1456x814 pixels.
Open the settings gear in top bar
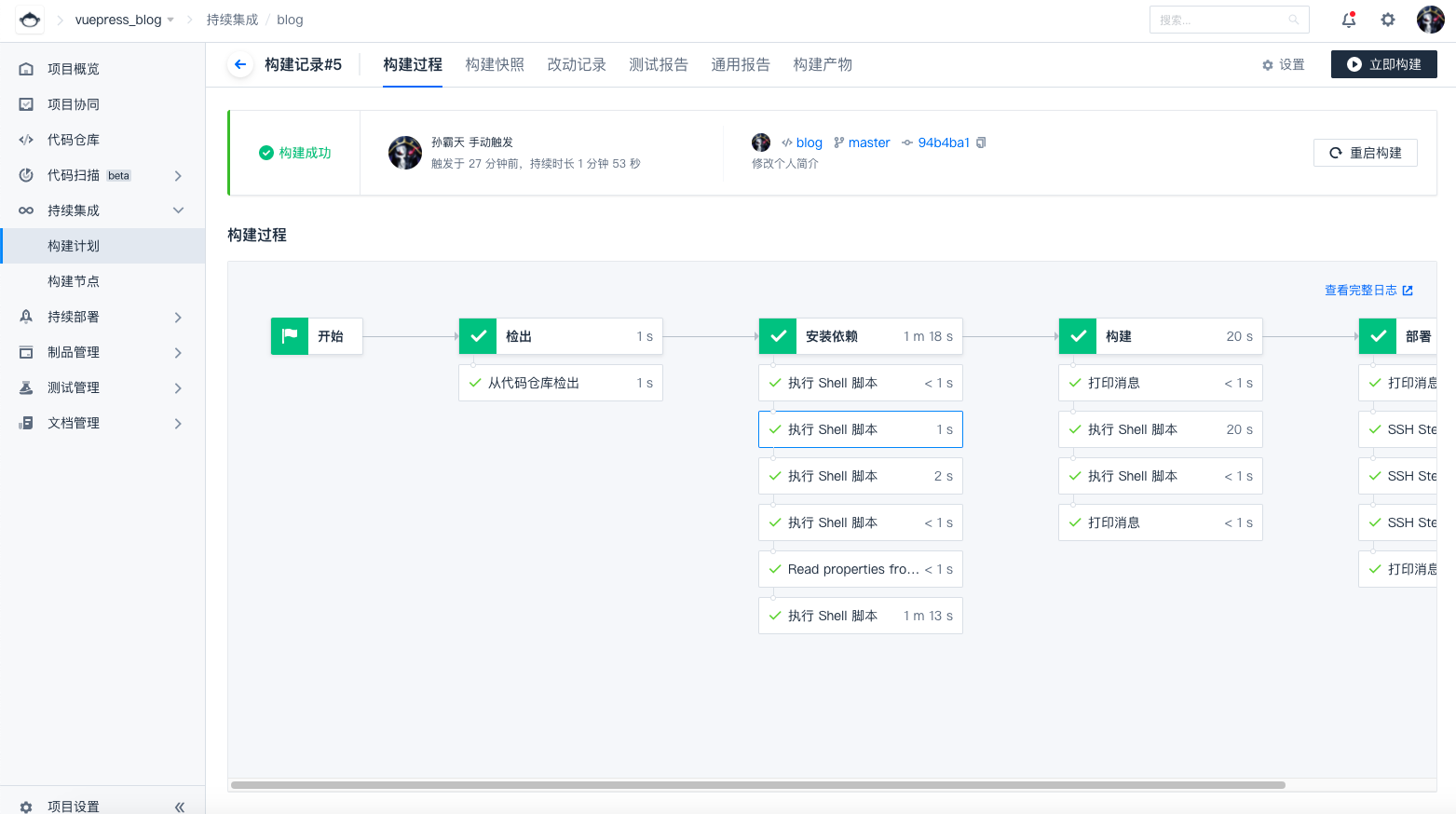pos(1388,20)
